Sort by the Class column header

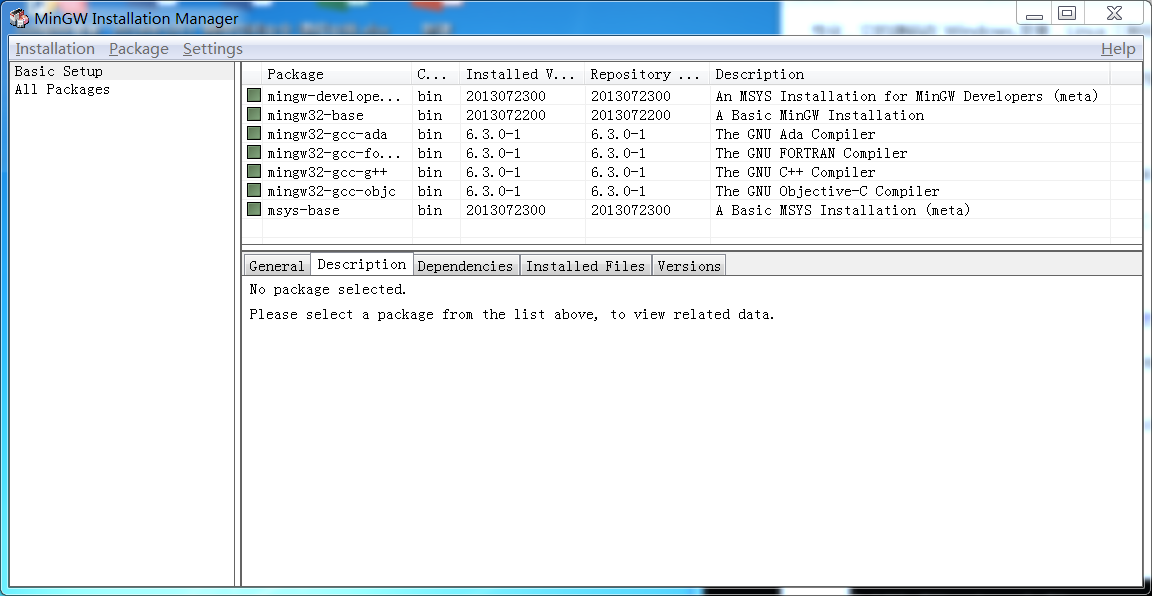point(436,74)
